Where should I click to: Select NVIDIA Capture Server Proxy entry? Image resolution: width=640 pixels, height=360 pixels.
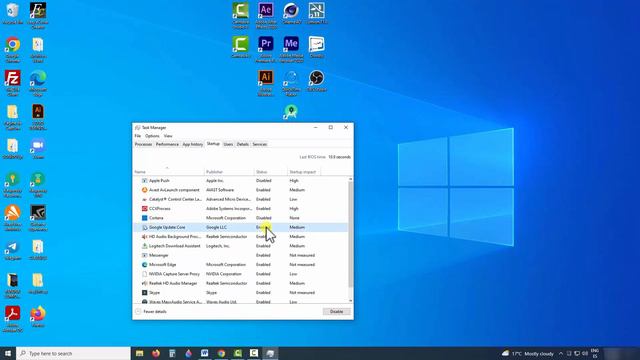pyautogui.click(x=241, y=274)
